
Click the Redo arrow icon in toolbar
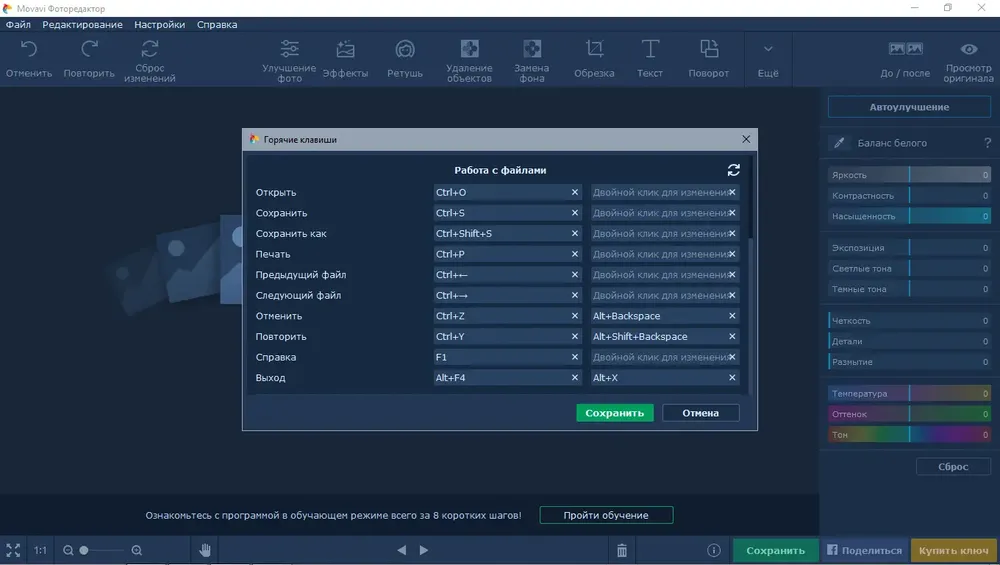click(x=89, y=49)
